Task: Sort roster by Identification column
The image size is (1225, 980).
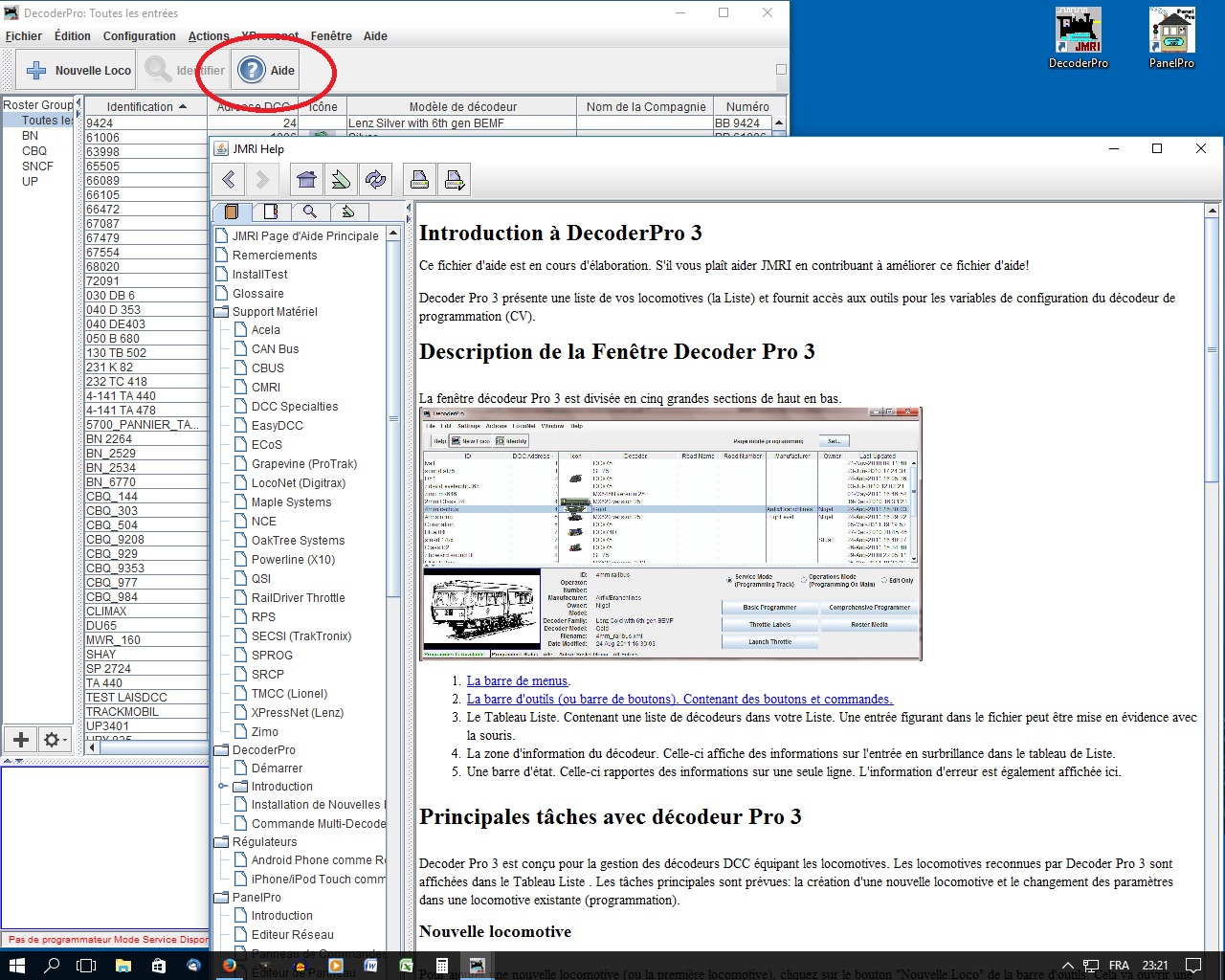Action: pos(145,106)
